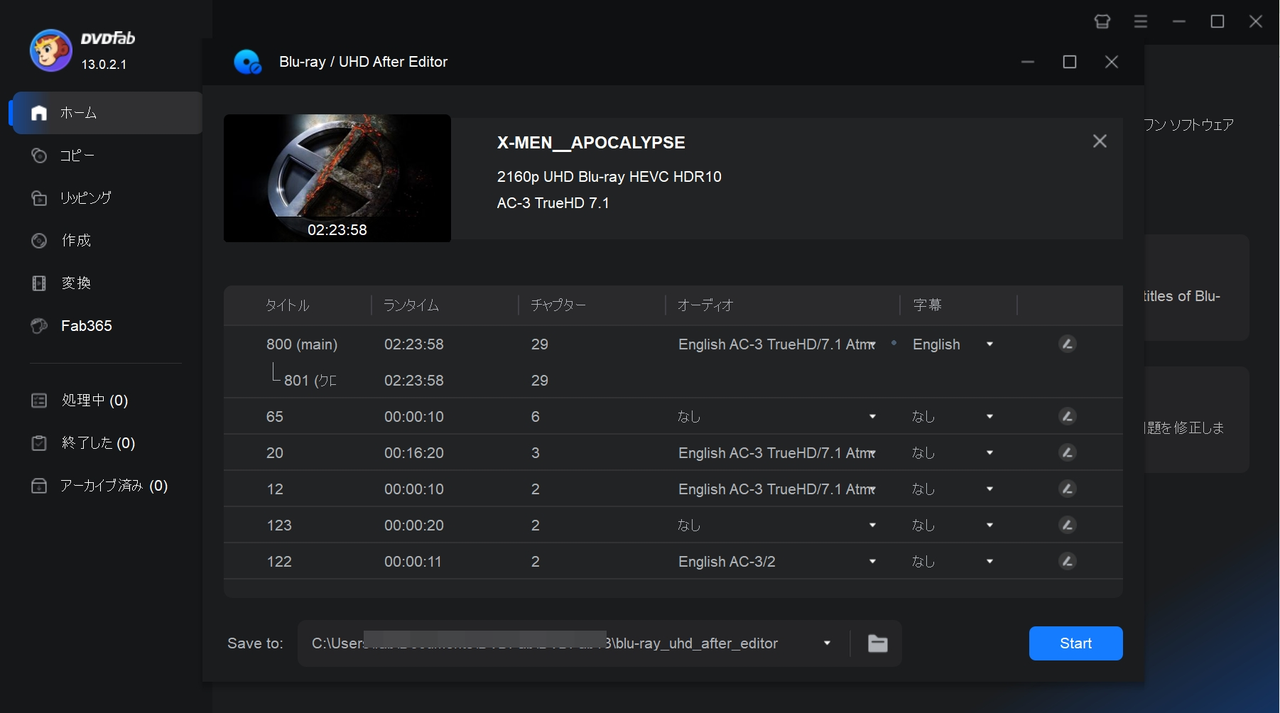Click the DVDFab monkey logo
This screenshot has height=713, width=1280.
50,50
